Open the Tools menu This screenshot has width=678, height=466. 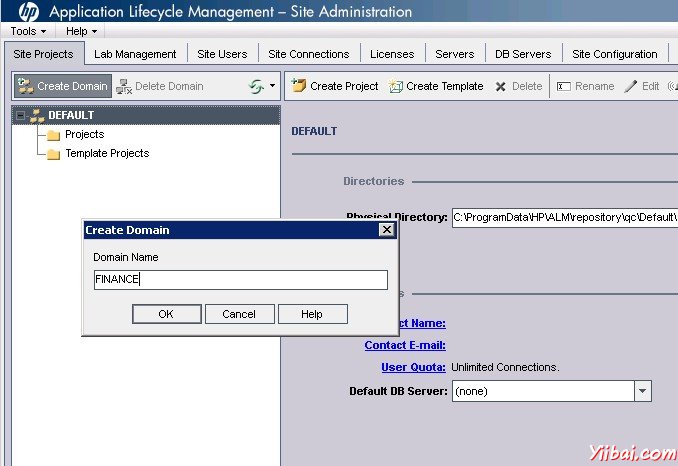[x=29, y=31]
